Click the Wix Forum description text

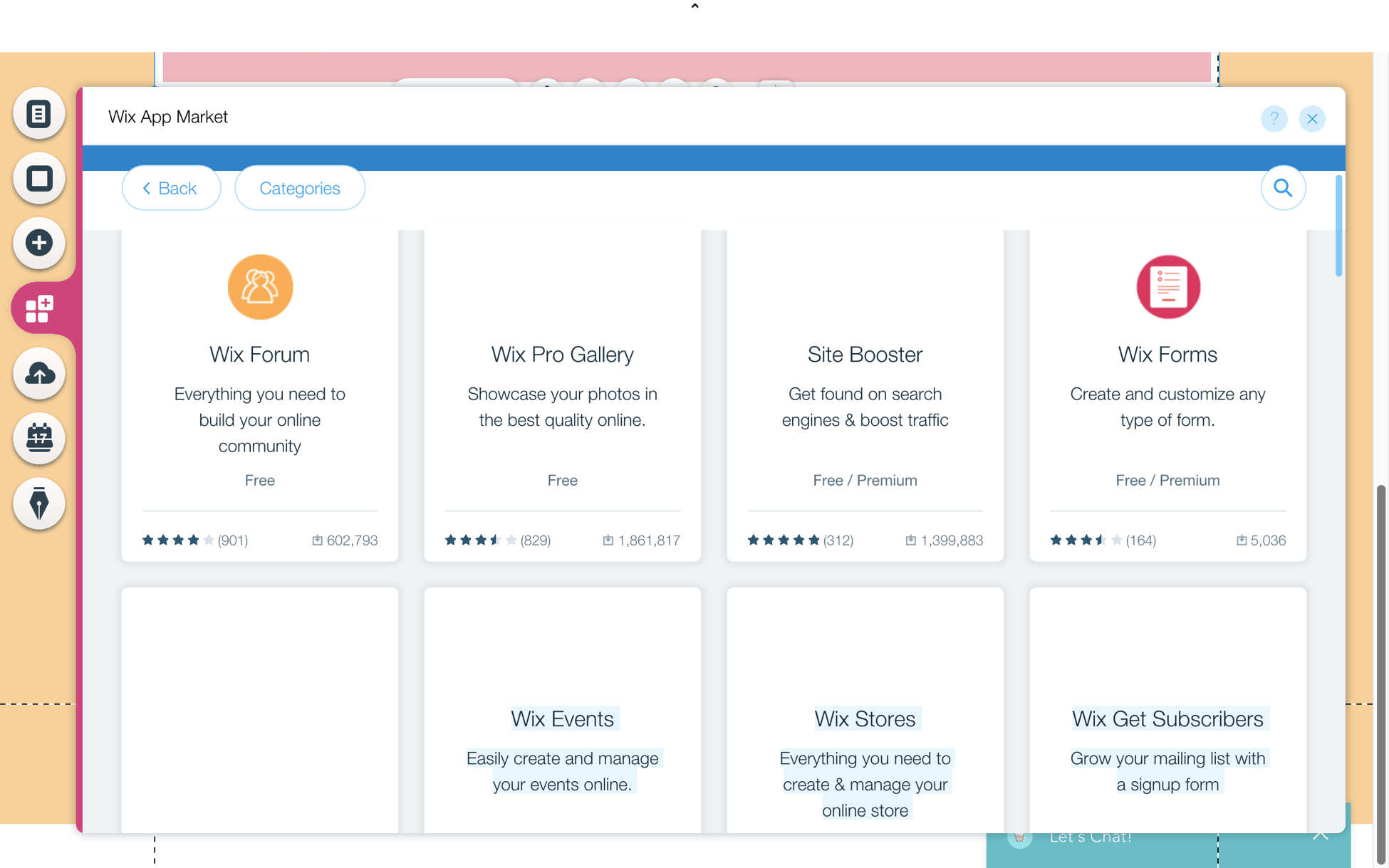(260, 420)
